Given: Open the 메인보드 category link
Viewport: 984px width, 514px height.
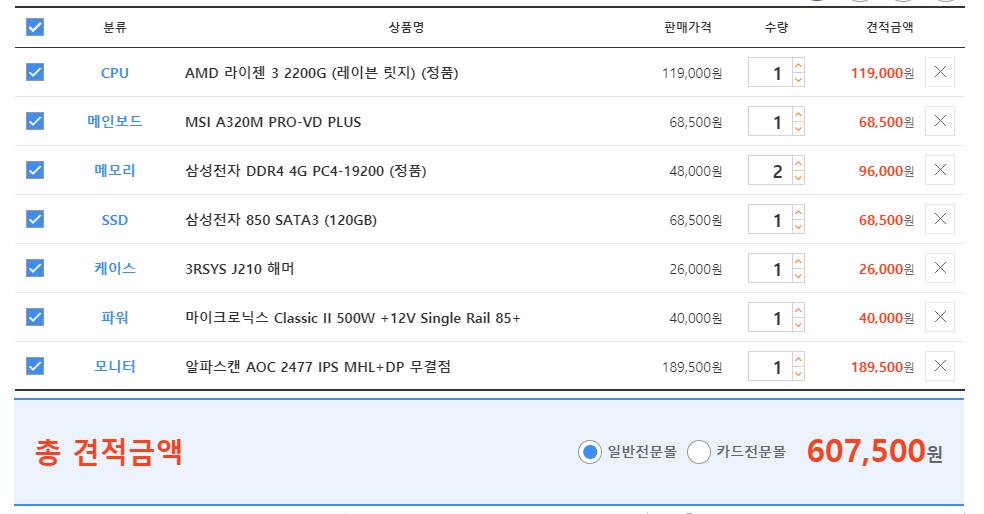Looking at the screenshot, I should click(x=115, y=121).
